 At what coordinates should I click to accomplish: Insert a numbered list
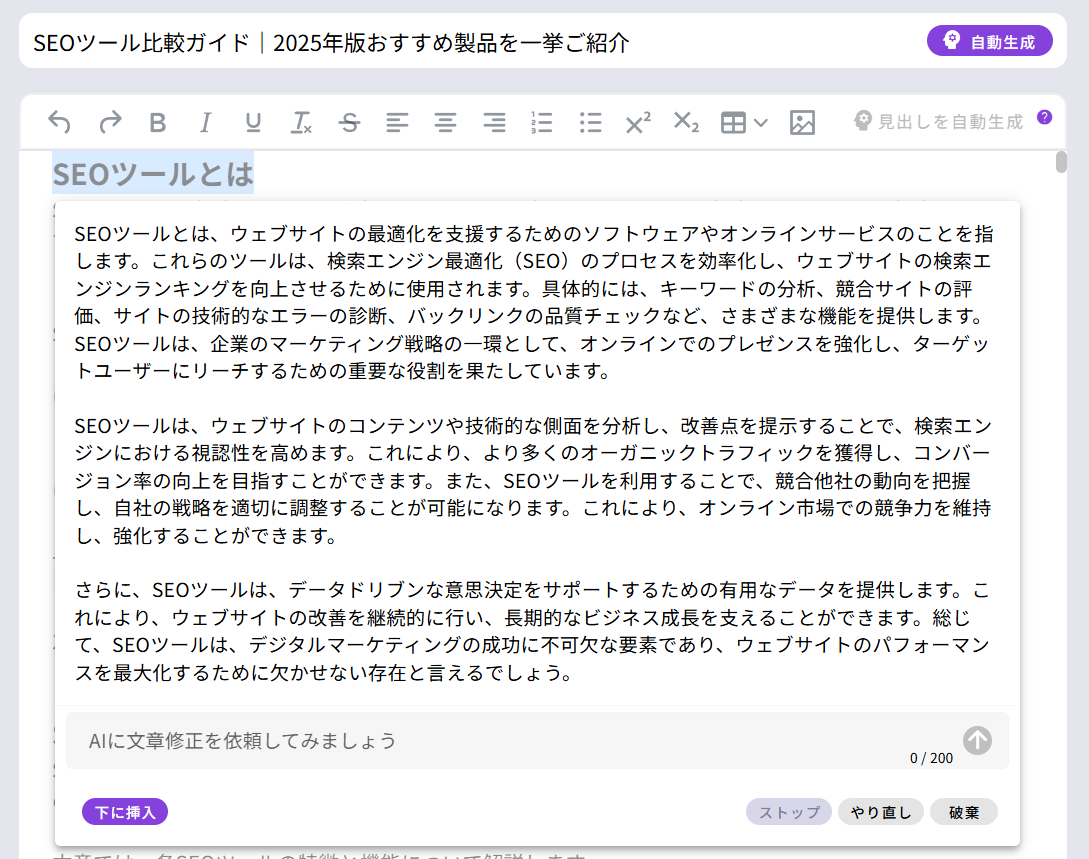pyautogui.click(x=541, y=122)
